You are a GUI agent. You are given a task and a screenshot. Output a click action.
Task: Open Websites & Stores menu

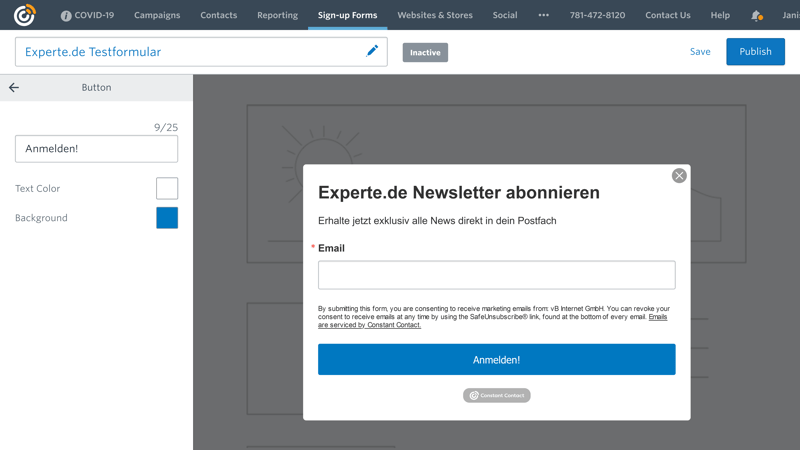click(x=435, y=15)
